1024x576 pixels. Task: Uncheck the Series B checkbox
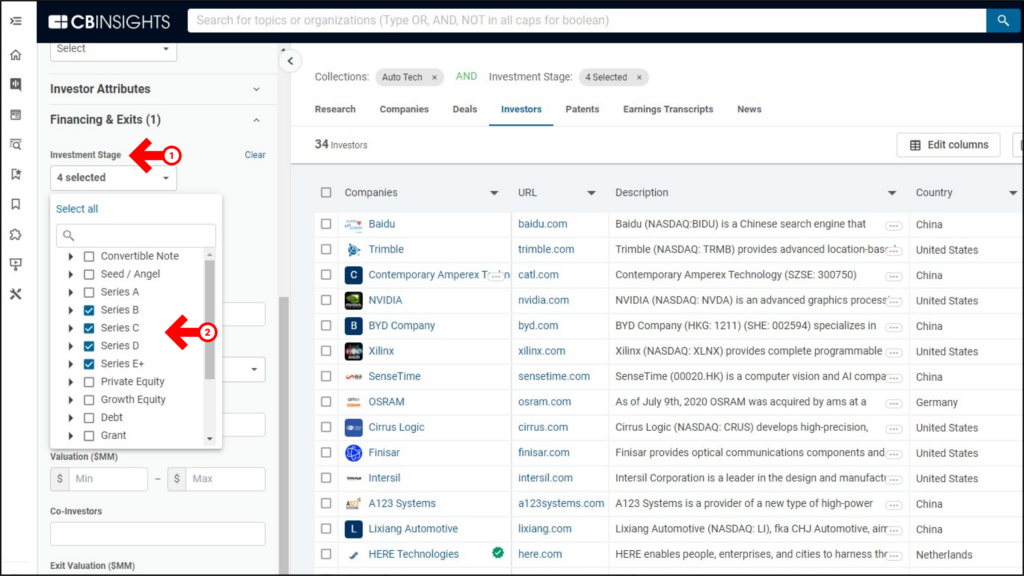(89, 310)
